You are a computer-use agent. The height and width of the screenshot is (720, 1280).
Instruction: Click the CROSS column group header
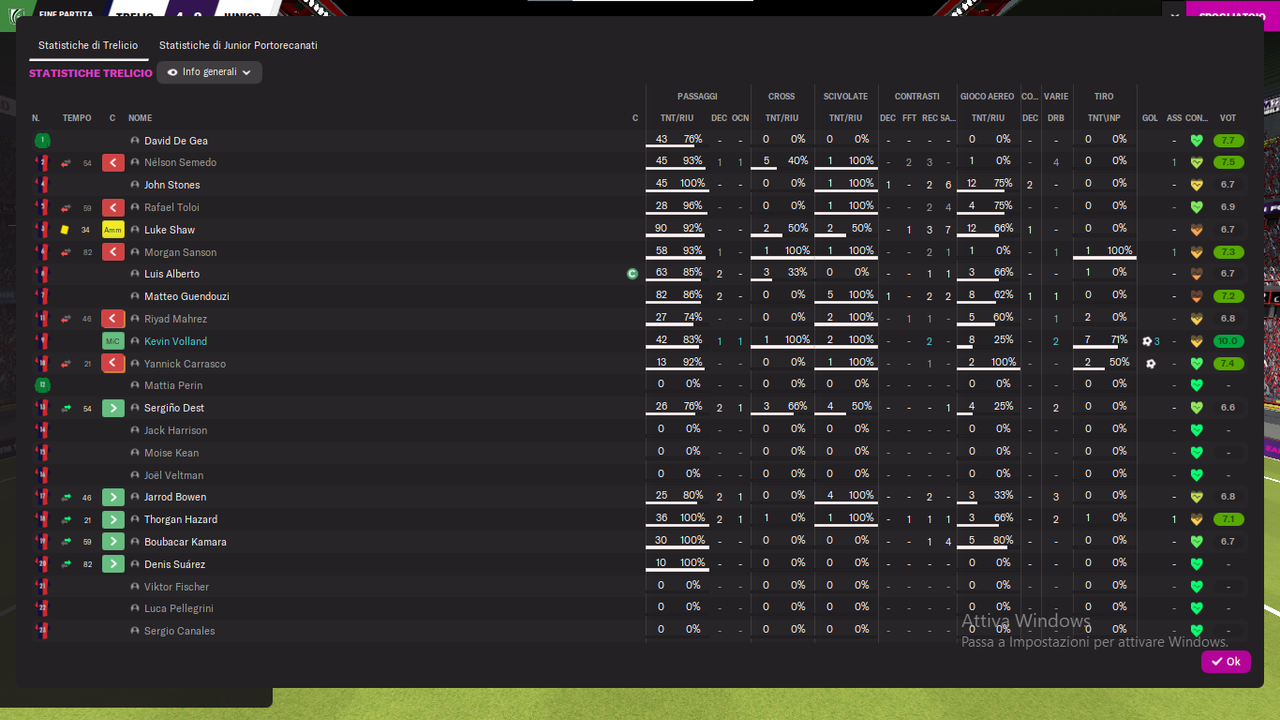coord(781,96)
